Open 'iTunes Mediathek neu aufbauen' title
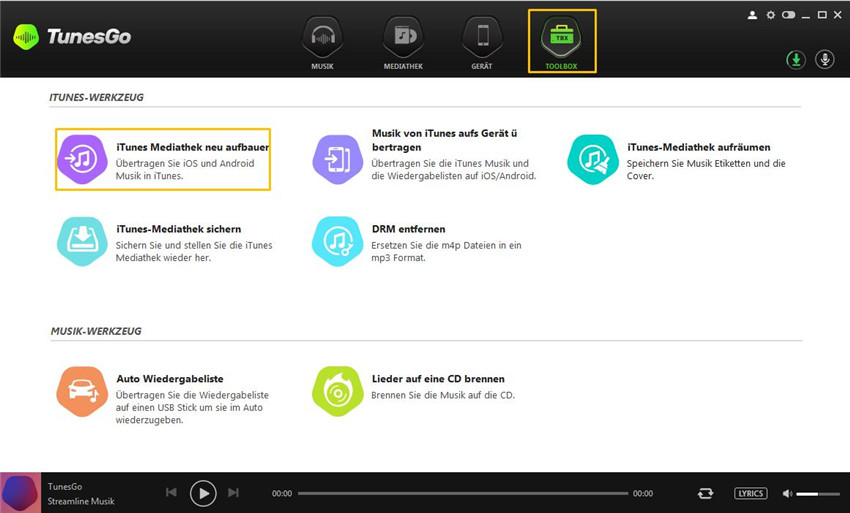The image size is (850, 513). pos(193,147)
